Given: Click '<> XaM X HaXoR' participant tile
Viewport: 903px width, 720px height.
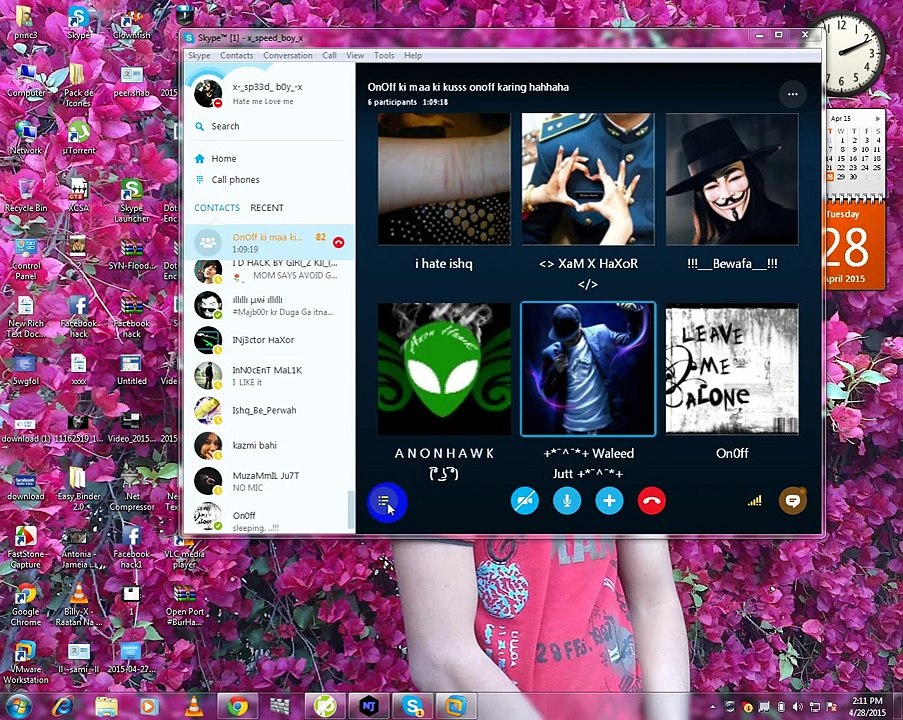Looking at the screenshot, I should coord(588,179).
